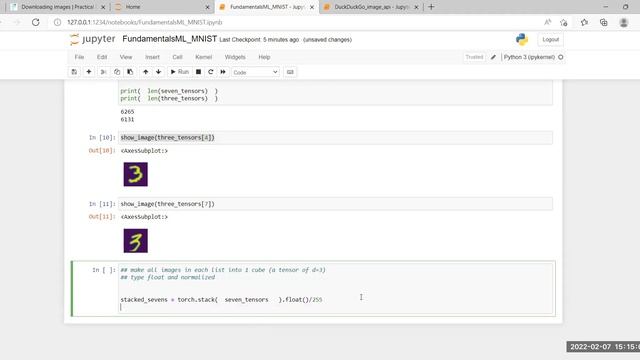Click the kernel idle circle indicator
This screenshot has height=360, width=640.
tap(561, 57)
